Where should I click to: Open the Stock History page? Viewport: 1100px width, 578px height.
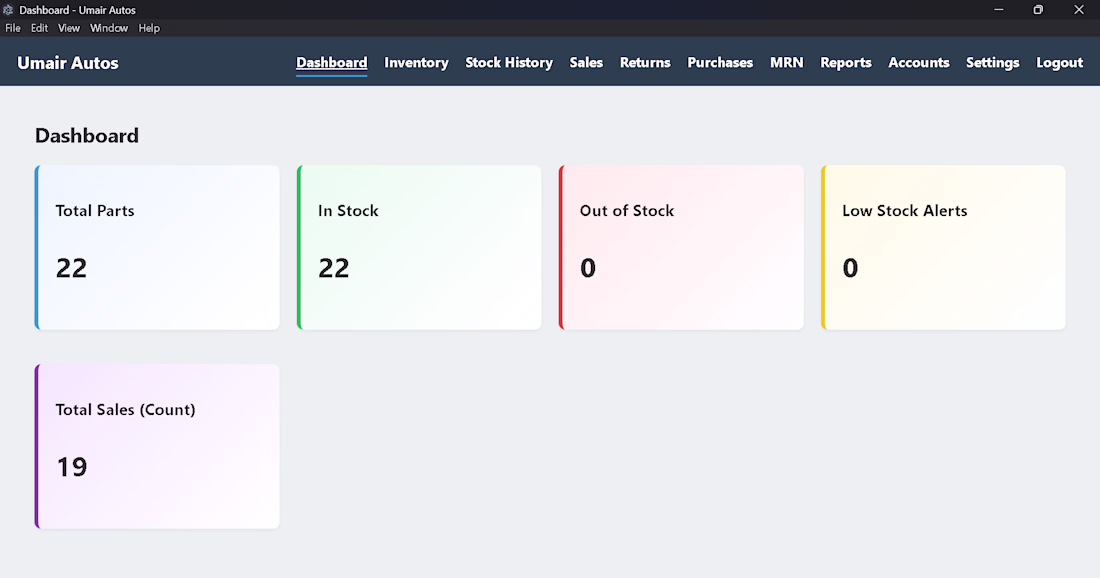coord(509,62)
